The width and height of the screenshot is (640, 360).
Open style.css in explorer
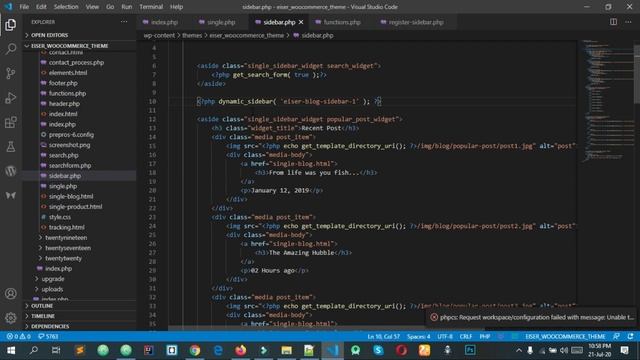(x=60, y=217)
